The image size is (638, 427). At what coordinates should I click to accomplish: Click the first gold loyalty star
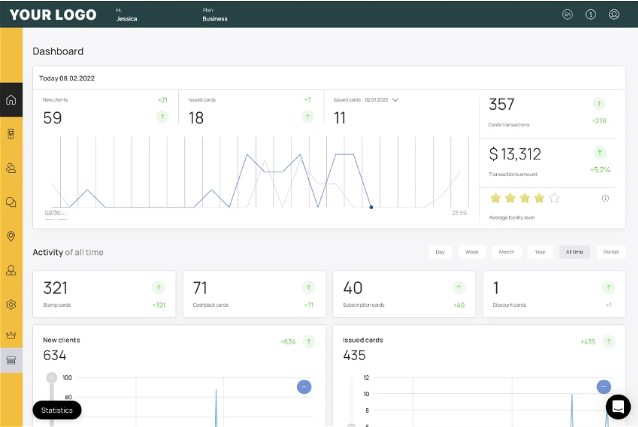[x=495, y=198]
